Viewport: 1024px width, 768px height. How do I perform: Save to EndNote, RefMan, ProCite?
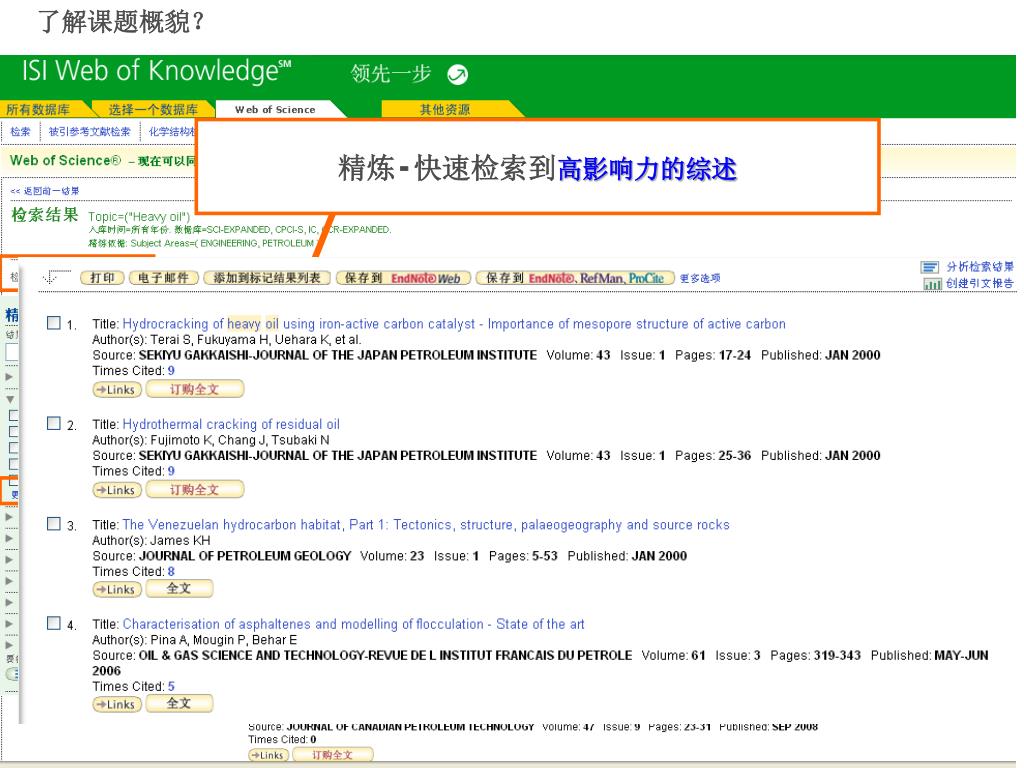click(575, 278)
